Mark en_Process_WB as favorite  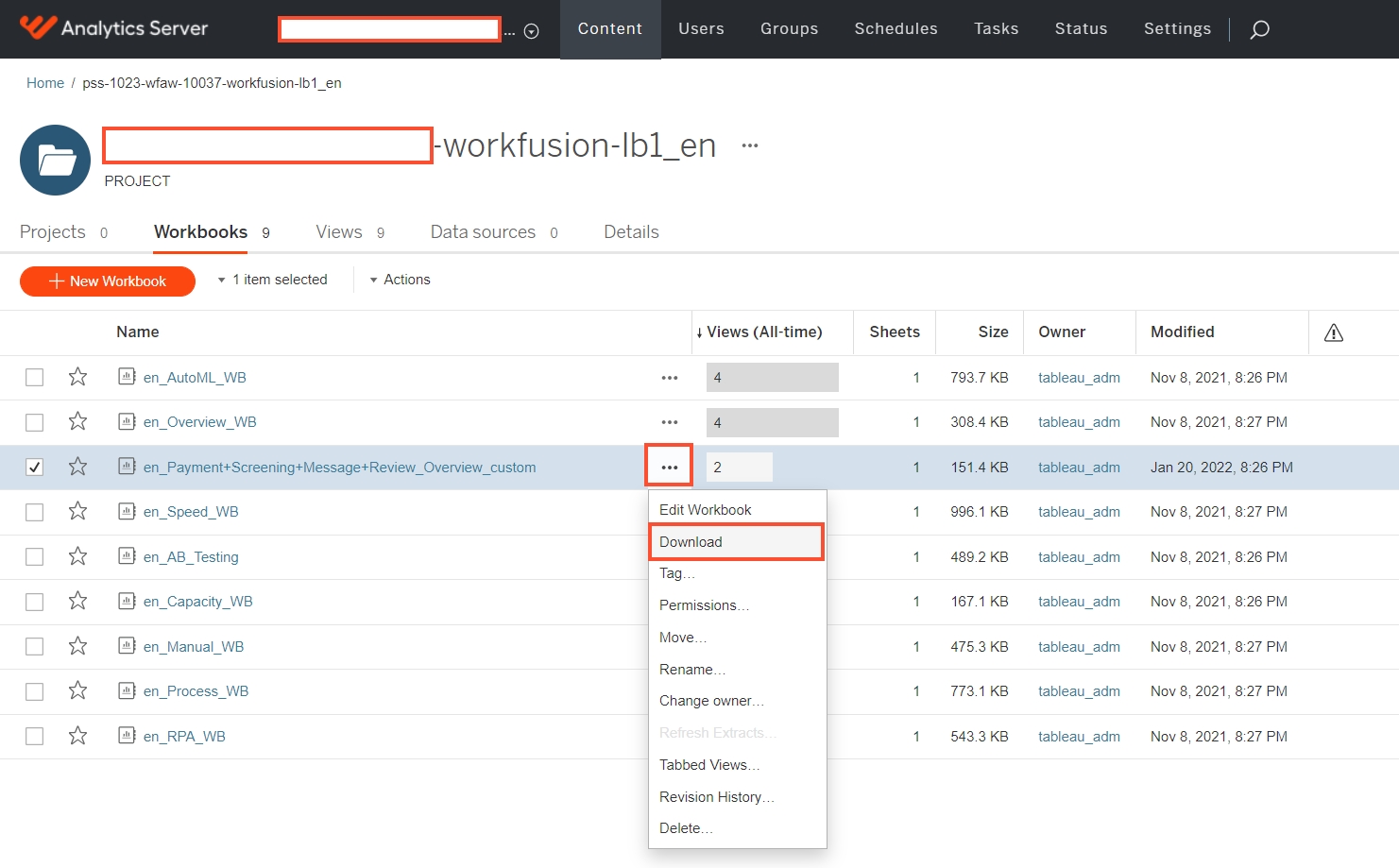click(x=77, y=690)
